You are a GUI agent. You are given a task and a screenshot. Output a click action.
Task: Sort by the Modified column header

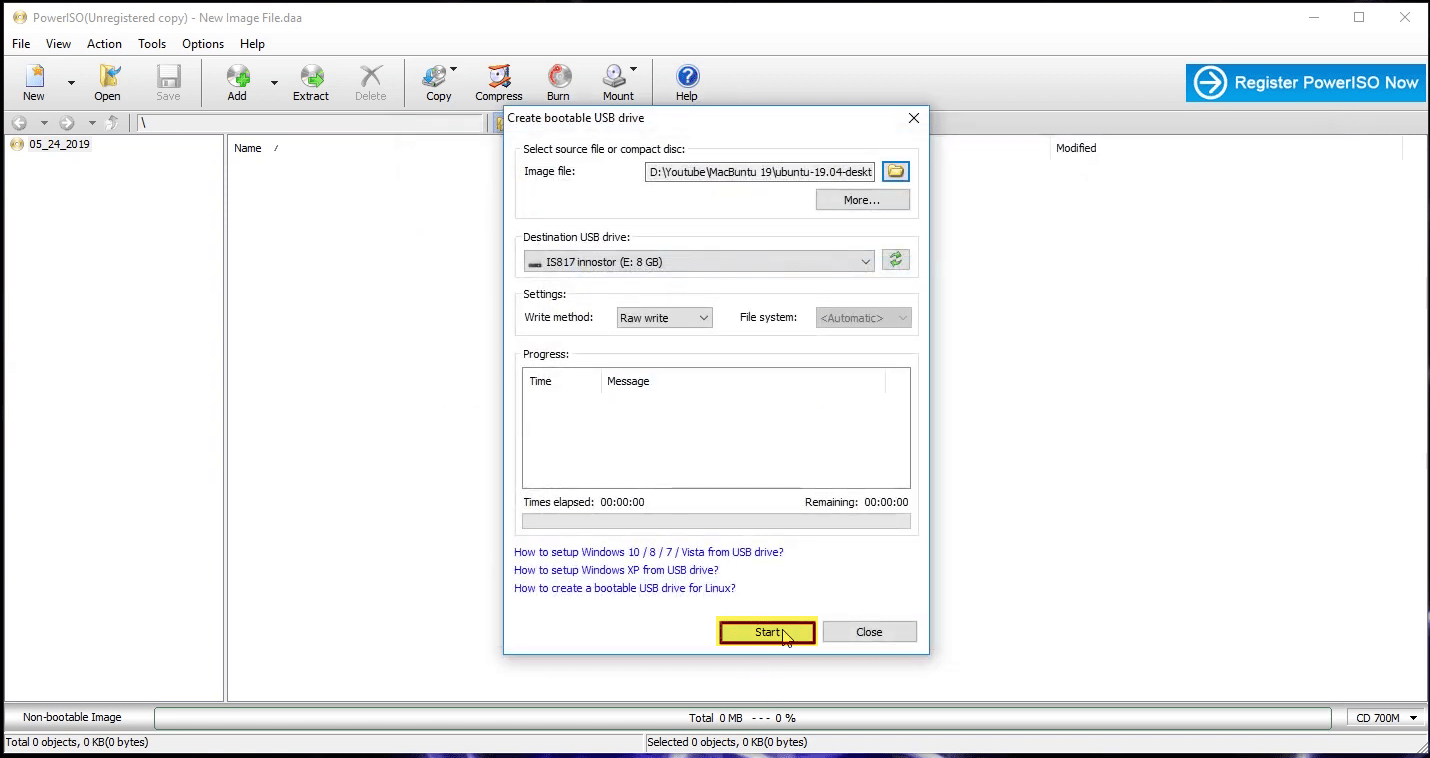click(x=1076, y=148)
